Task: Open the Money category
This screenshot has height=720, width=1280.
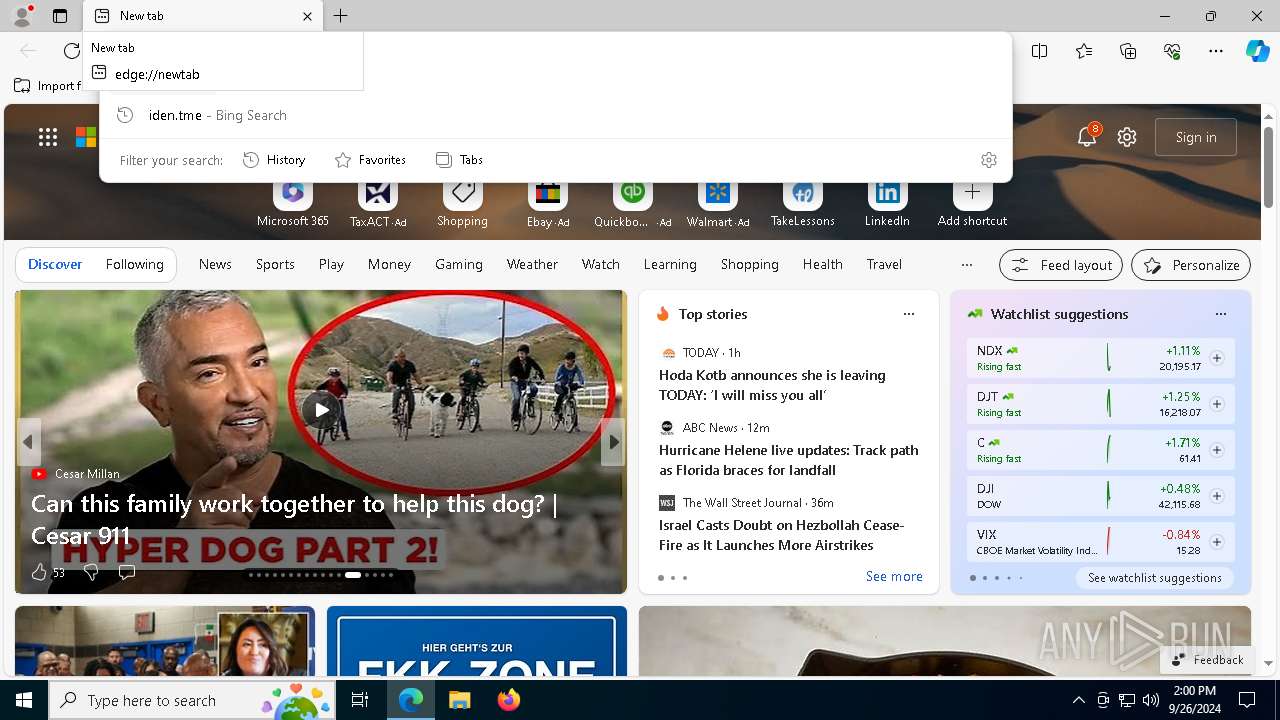Action: click(x=389, y=264)
